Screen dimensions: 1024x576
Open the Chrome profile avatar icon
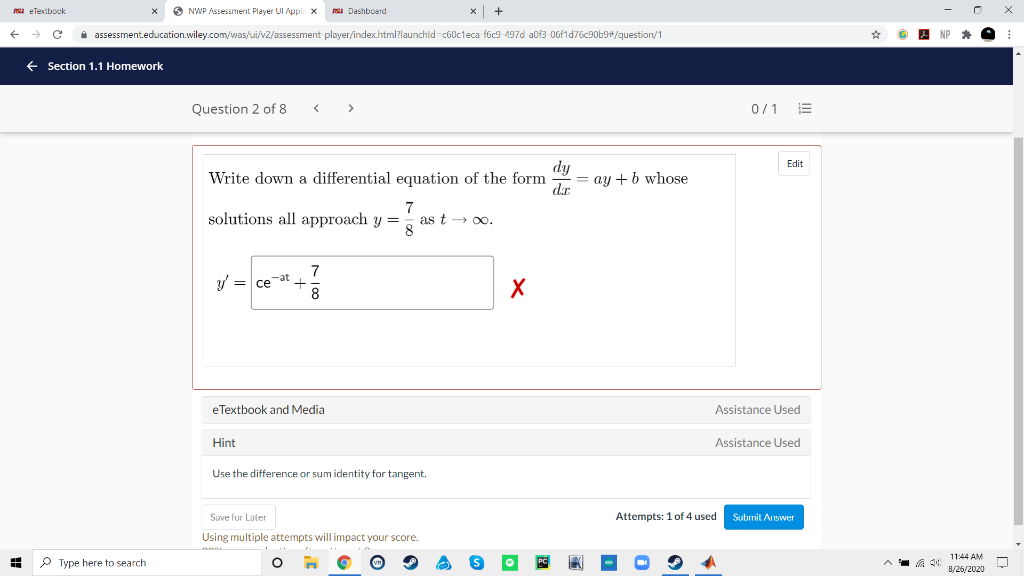point(988,33)
